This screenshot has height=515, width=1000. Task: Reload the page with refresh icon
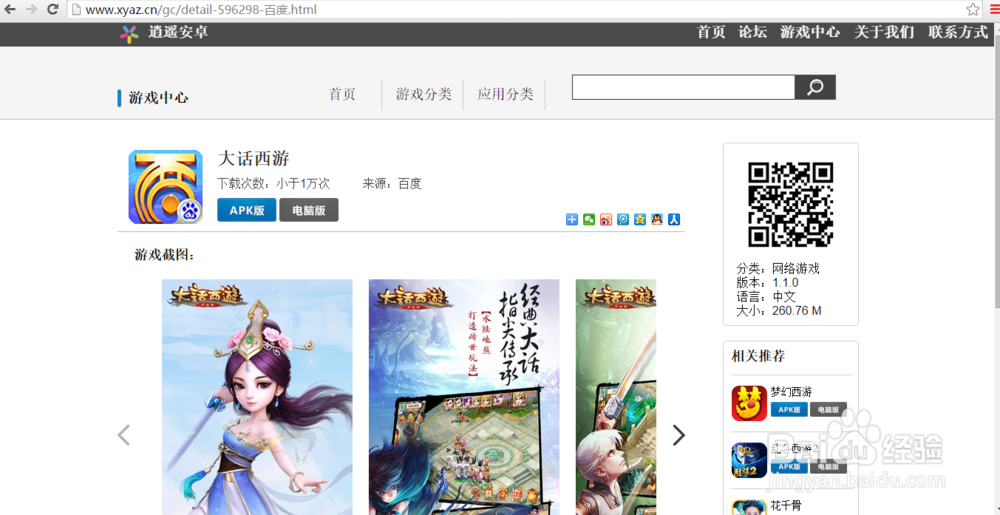53,10
